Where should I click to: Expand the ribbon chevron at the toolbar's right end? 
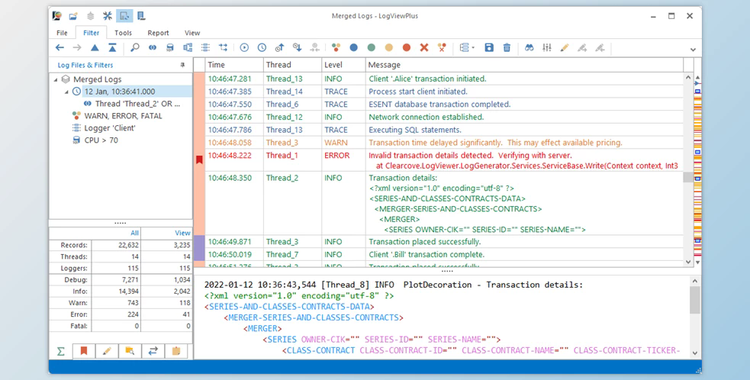pyautogui.click(x=693, y=49)
